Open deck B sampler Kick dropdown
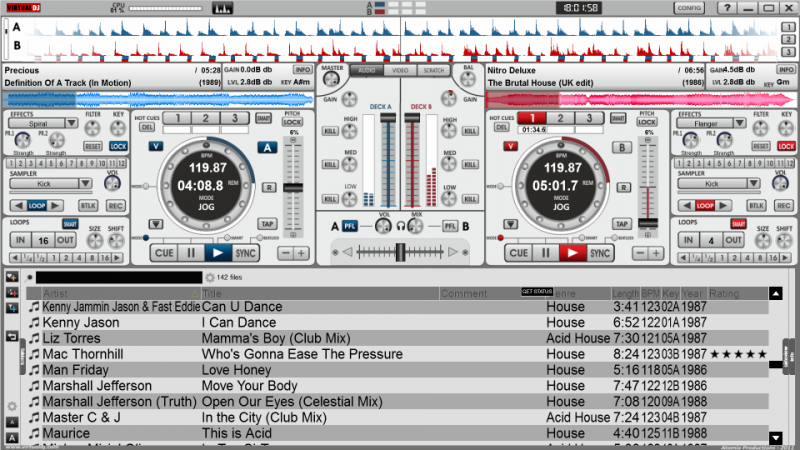 point(754,183)
